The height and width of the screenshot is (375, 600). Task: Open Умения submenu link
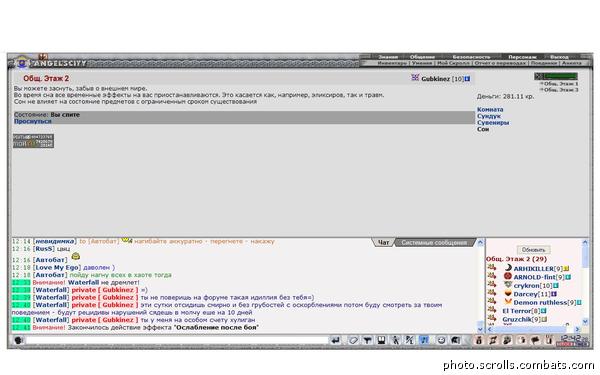(x=422, y=63)
